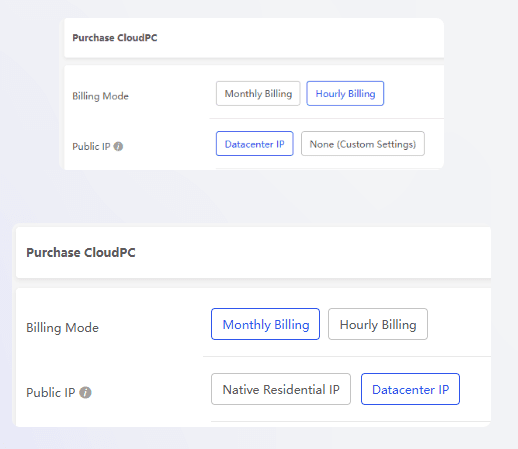This screenshot has width=518, height=449.
Task: Select Monthly Billing in the lower panel
Action: pyautogui.click(x=265, y=324)
